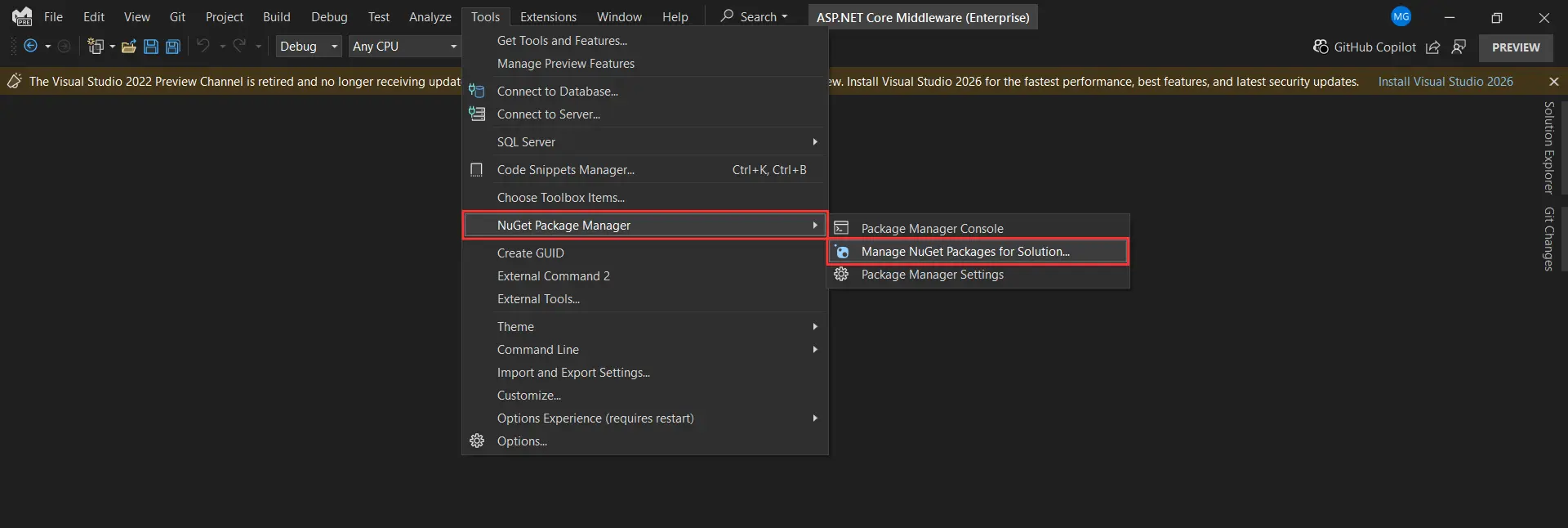The height and width of the screenshot is (528, 1568).
Task: Open the Analyze menu
Action: point(430,16)
